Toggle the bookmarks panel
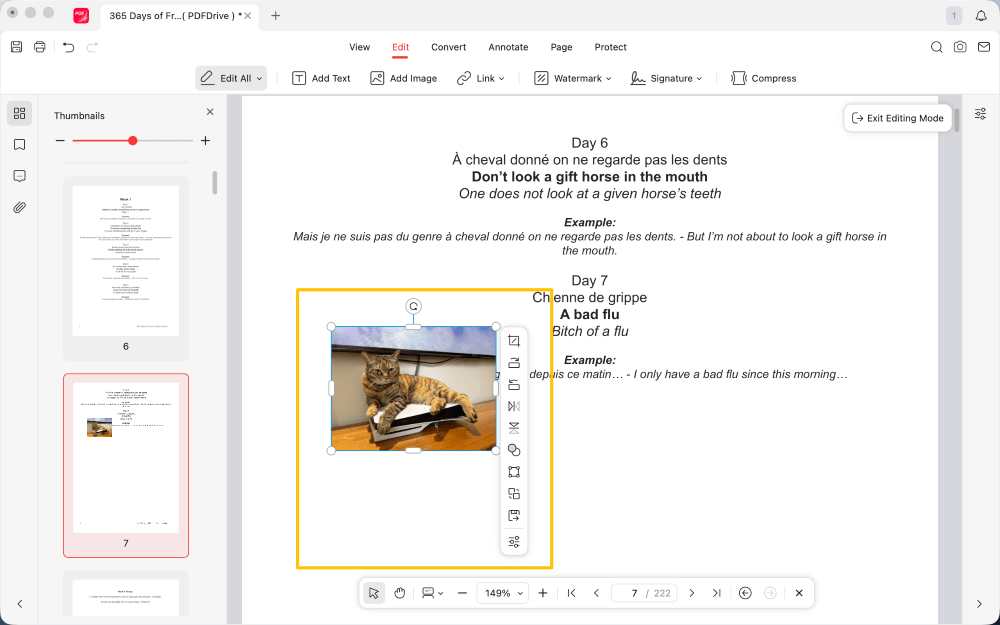This screenshot has height=625, width=1000. [x=19, y=145]
